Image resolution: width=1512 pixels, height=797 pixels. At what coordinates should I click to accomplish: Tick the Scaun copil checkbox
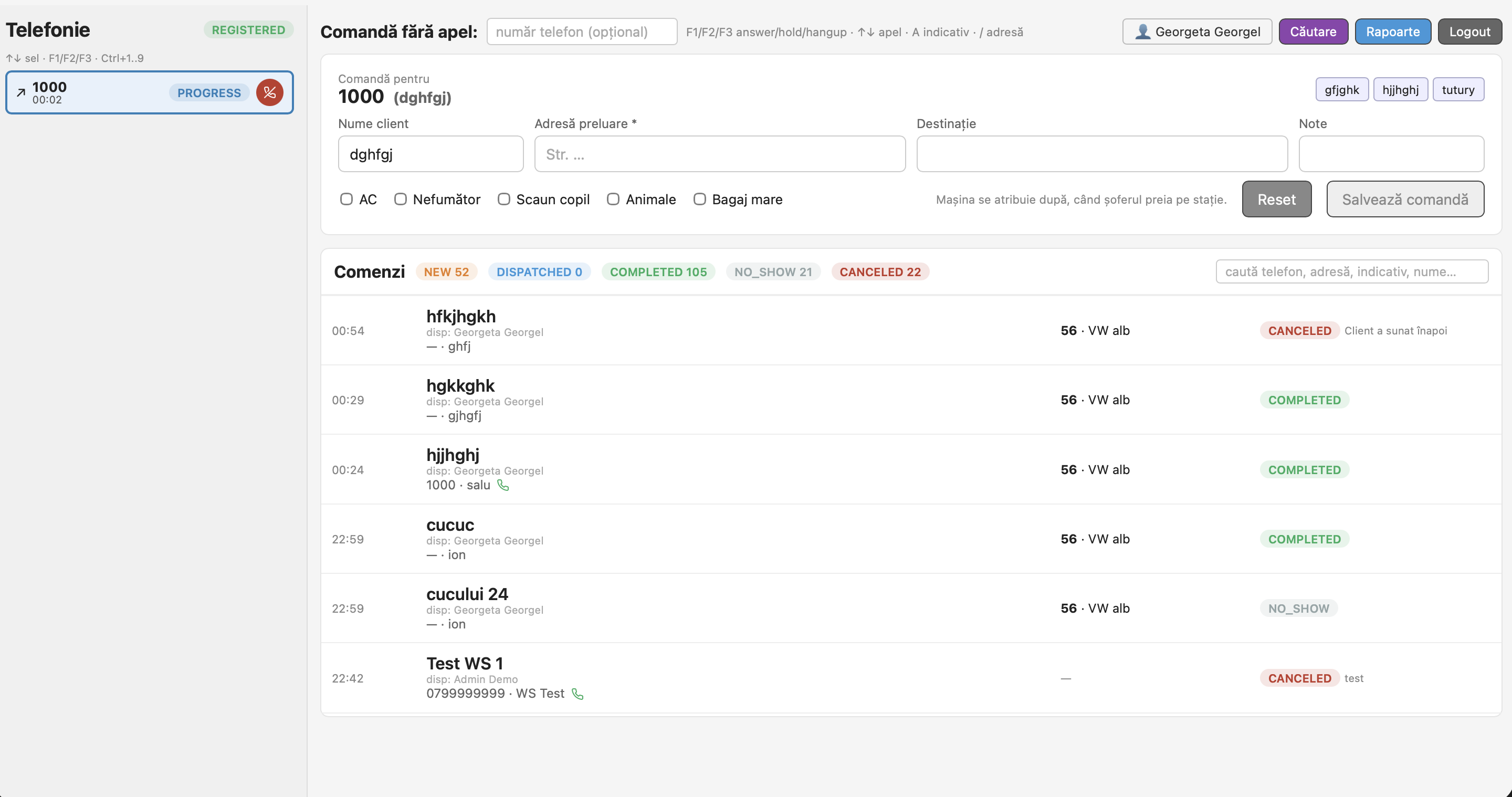503,199
